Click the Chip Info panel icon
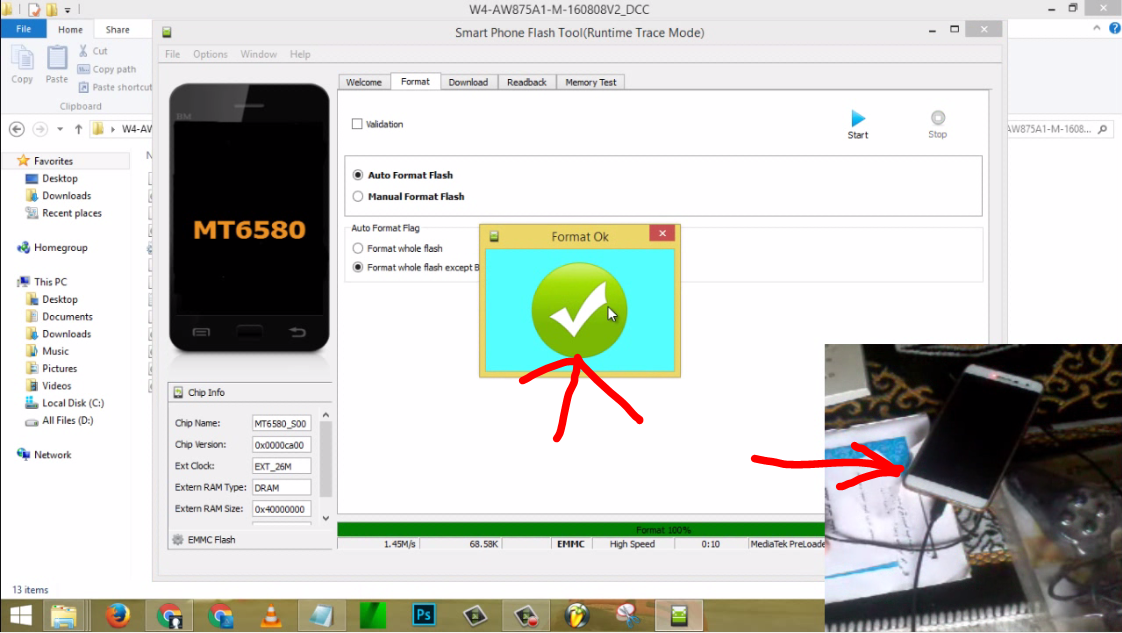Image resolution: width=1122 pixels, height=633 pixels. pyautogui.click(x=178, y=392)
